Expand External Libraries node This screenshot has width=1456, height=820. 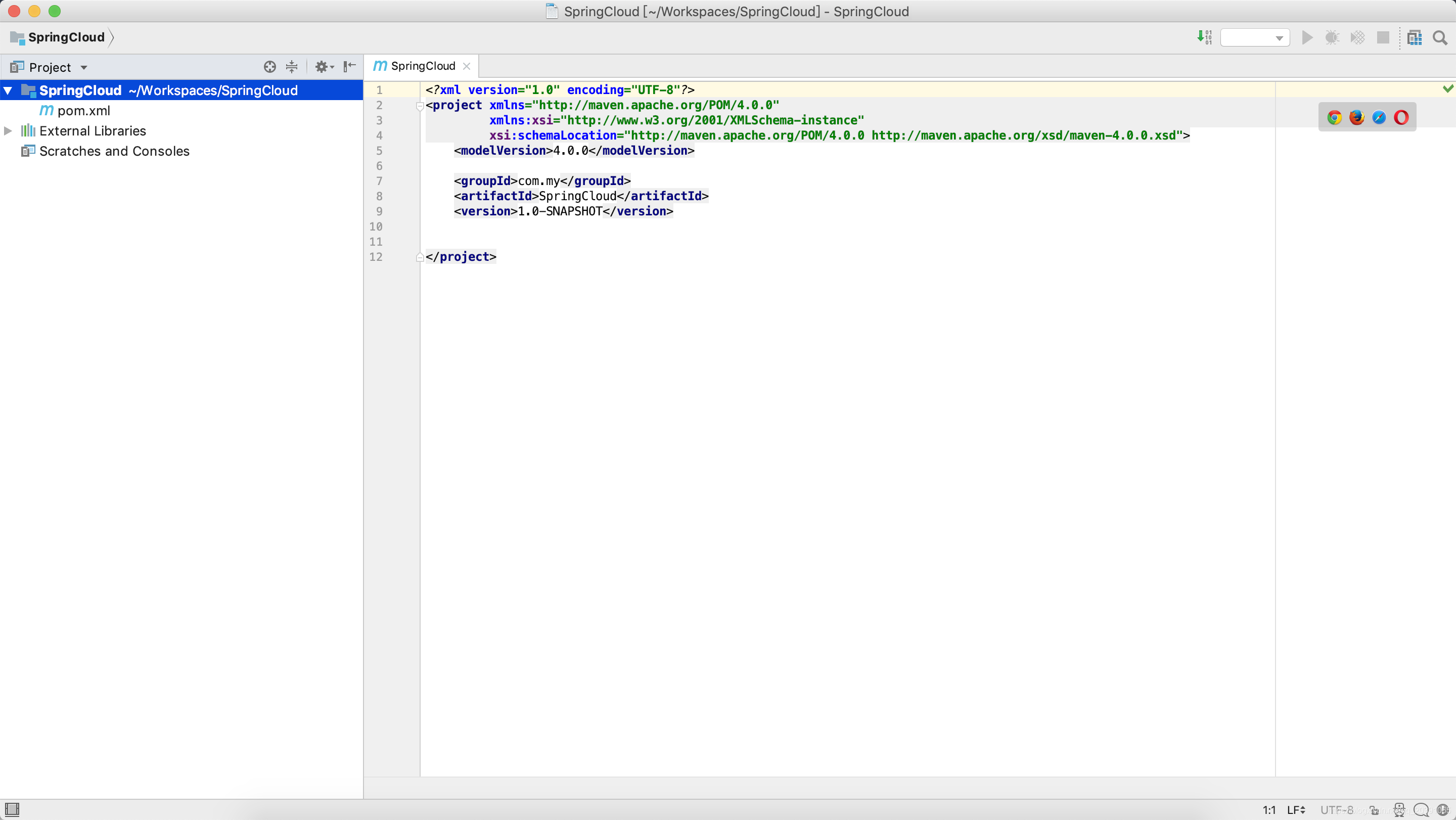pos(8,131)
